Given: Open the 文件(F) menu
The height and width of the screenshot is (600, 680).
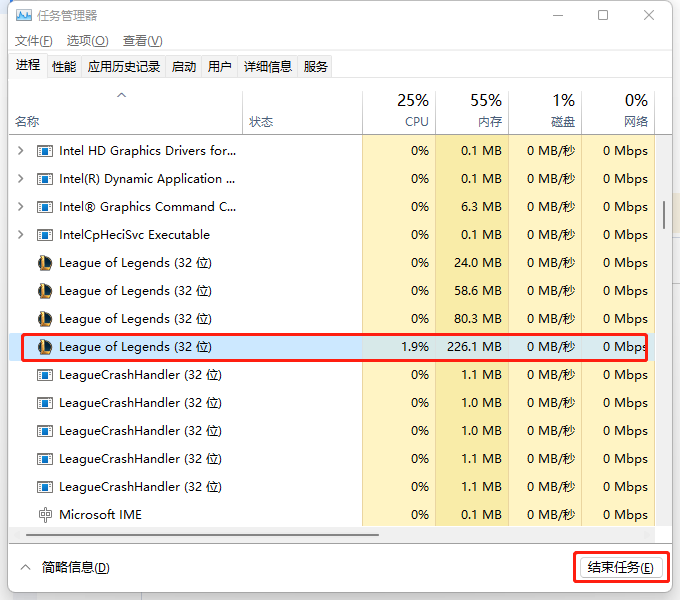Looking at the screenshot, I should click(34, 41).
